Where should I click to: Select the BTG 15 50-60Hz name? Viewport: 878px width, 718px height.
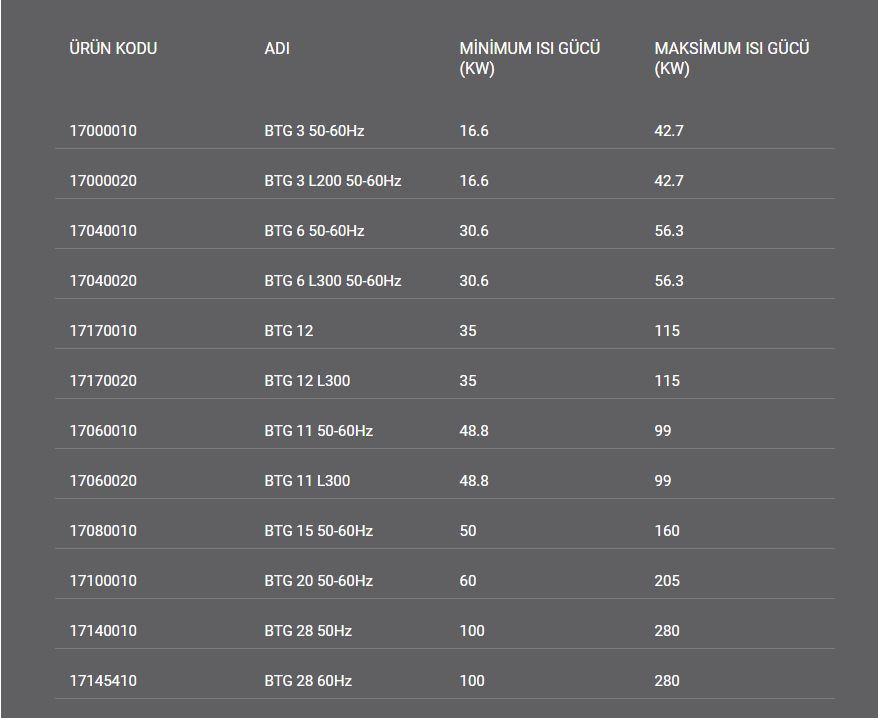pyautogui.click(x=319, y=531)
